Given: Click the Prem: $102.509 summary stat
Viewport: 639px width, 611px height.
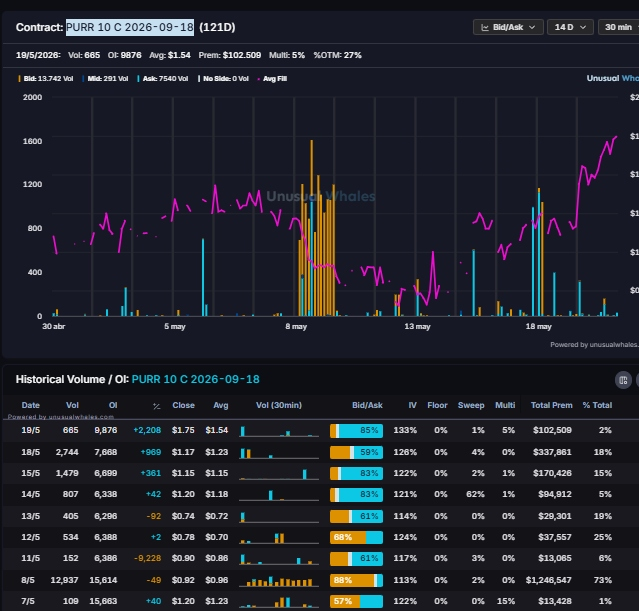Looking at the screenshot, I should click(230, 55).
